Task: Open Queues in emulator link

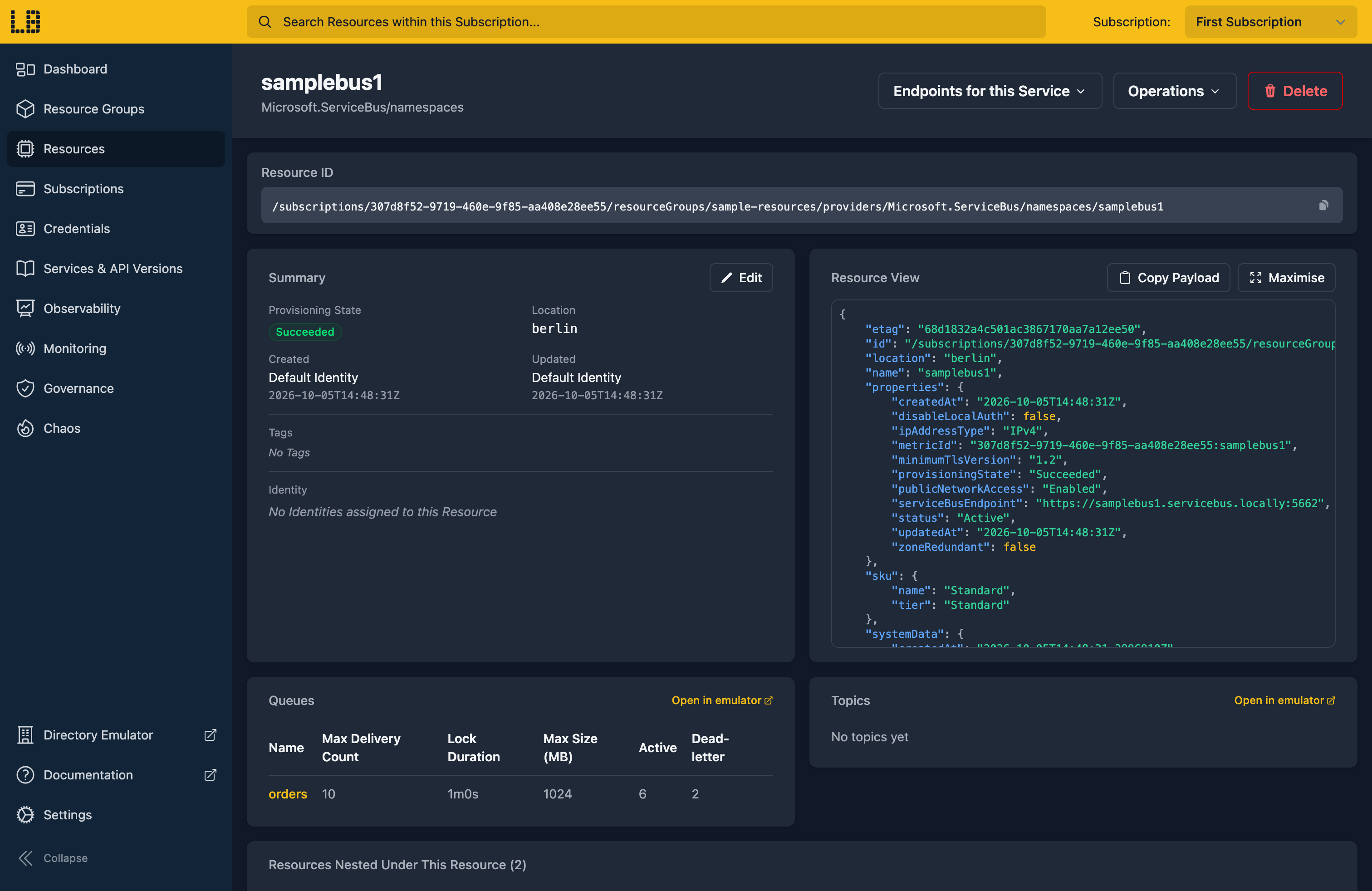Action: [x=722, y=700]
